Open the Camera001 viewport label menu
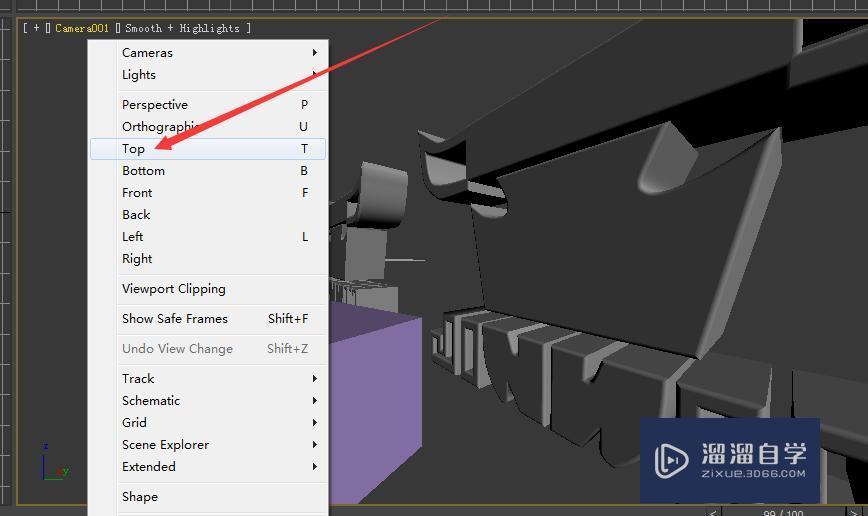Viewport: 868px width, 516px height. click(82, 28)
